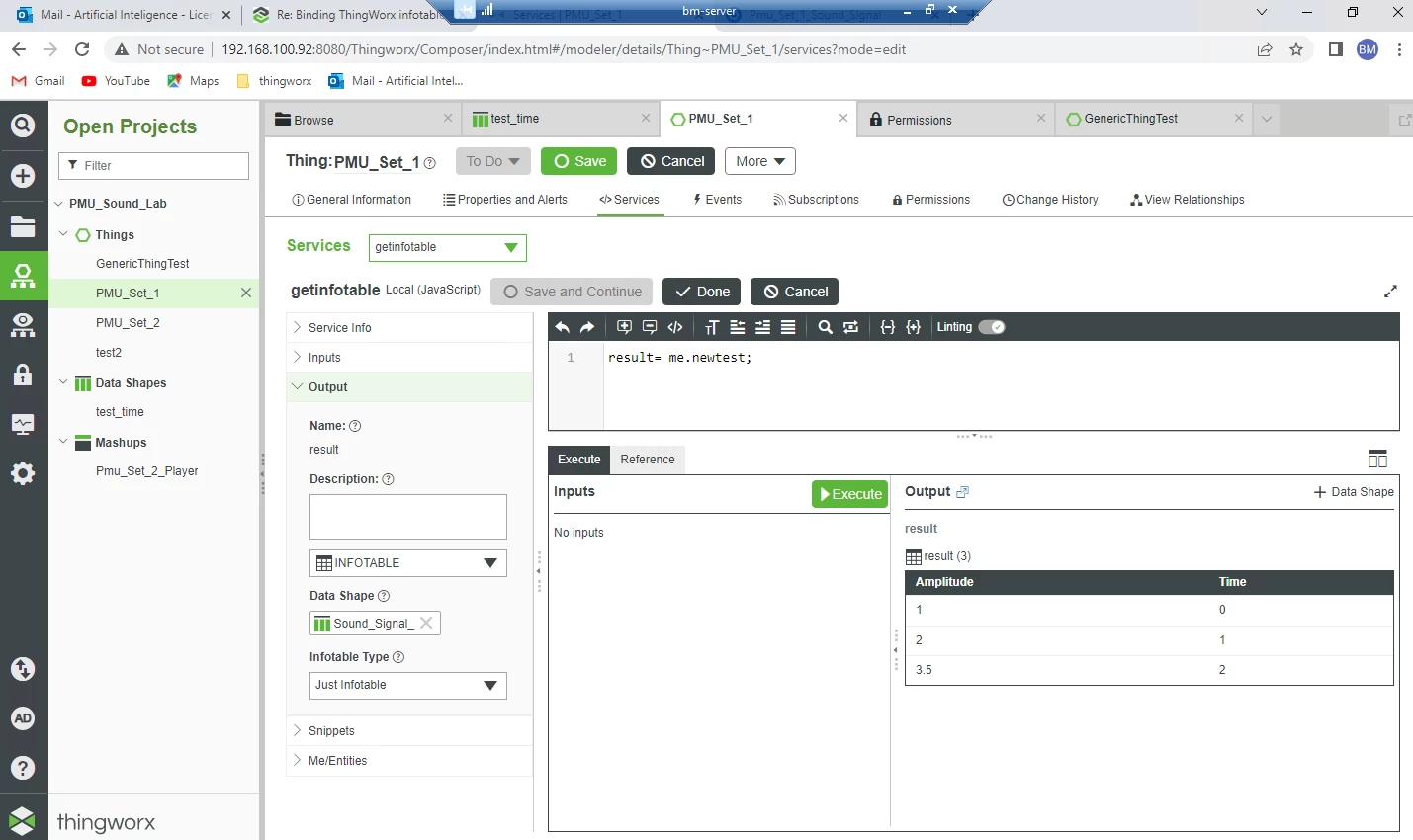The height and width of the screenshot is (840, 1413).
Task: Switch to View Relationships tab
Action: [x=1188, y=200]
